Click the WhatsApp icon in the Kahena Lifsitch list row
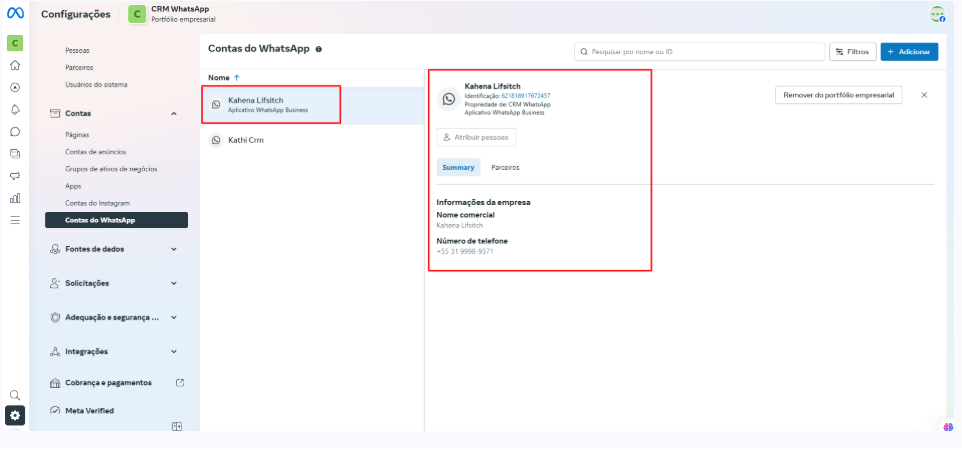962x450 pixels. coord(216,105)
